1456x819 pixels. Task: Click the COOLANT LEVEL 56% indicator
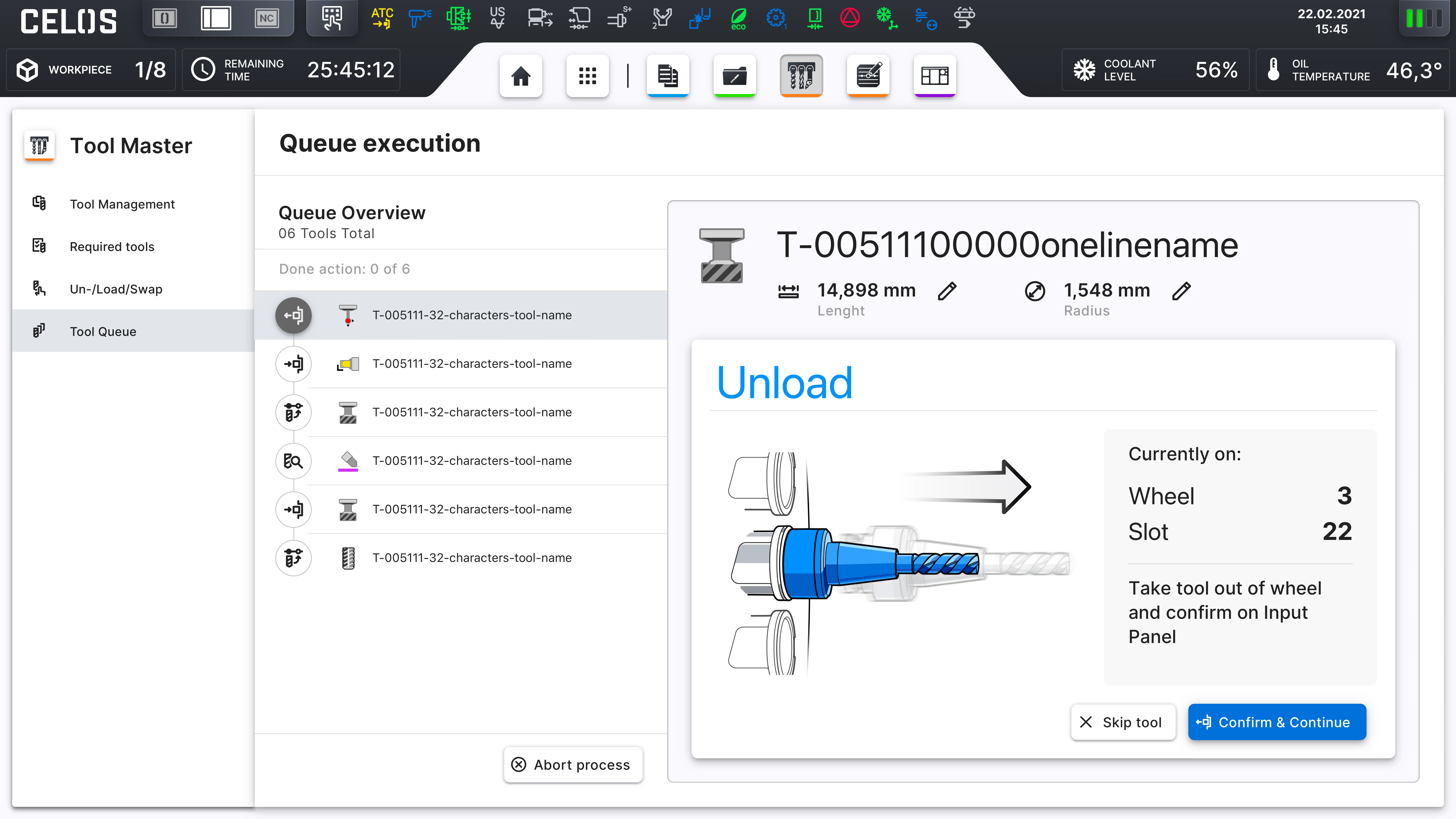click(x=1155, y=70)
